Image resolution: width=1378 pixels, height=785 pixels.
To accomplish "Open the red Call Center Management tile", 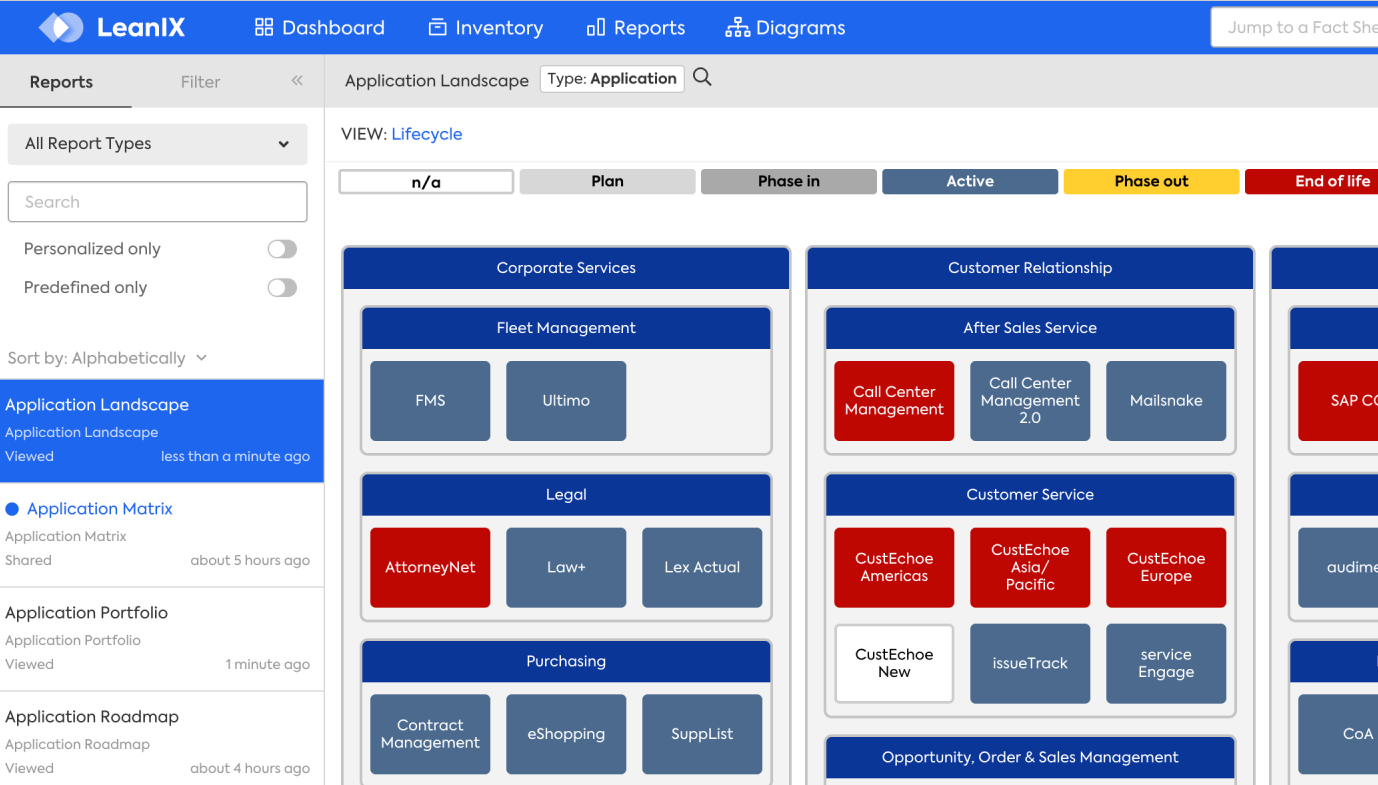I will click(x=894, y=401).
